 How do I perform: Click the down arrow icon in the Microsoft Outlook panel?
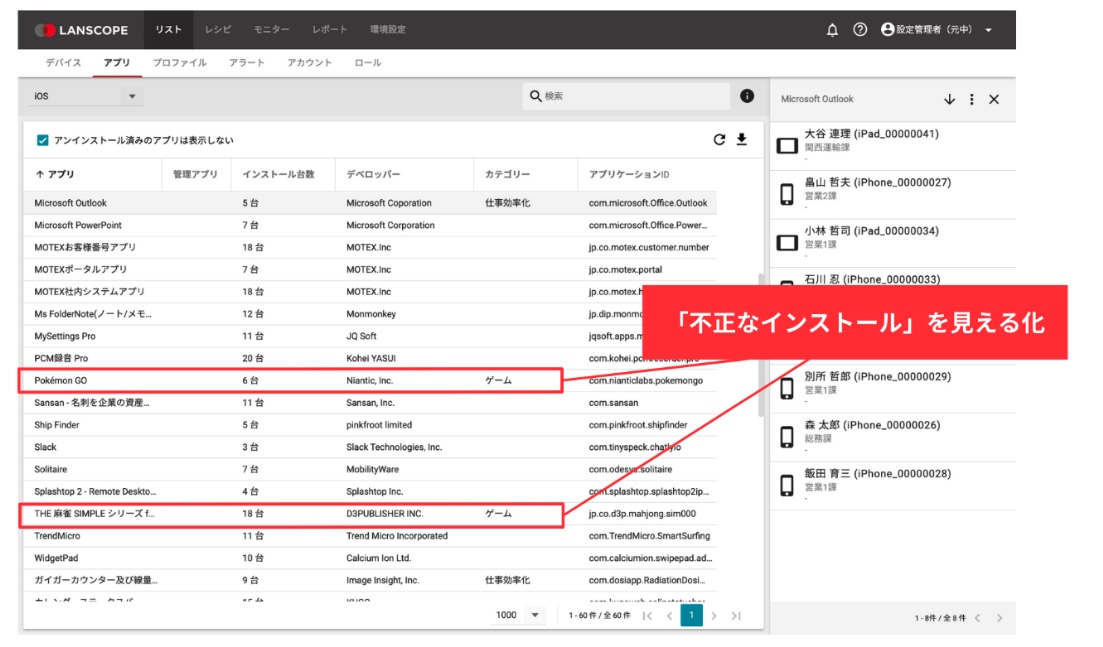click(949, 99)
